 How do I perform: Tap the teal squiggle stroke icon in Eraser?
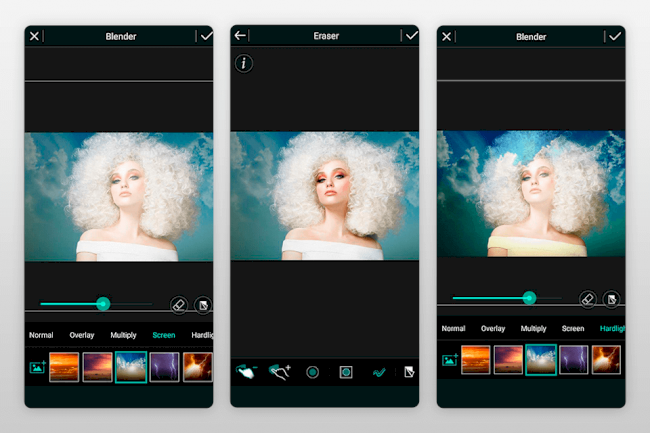pyautogui.click(x=379, y=373)
